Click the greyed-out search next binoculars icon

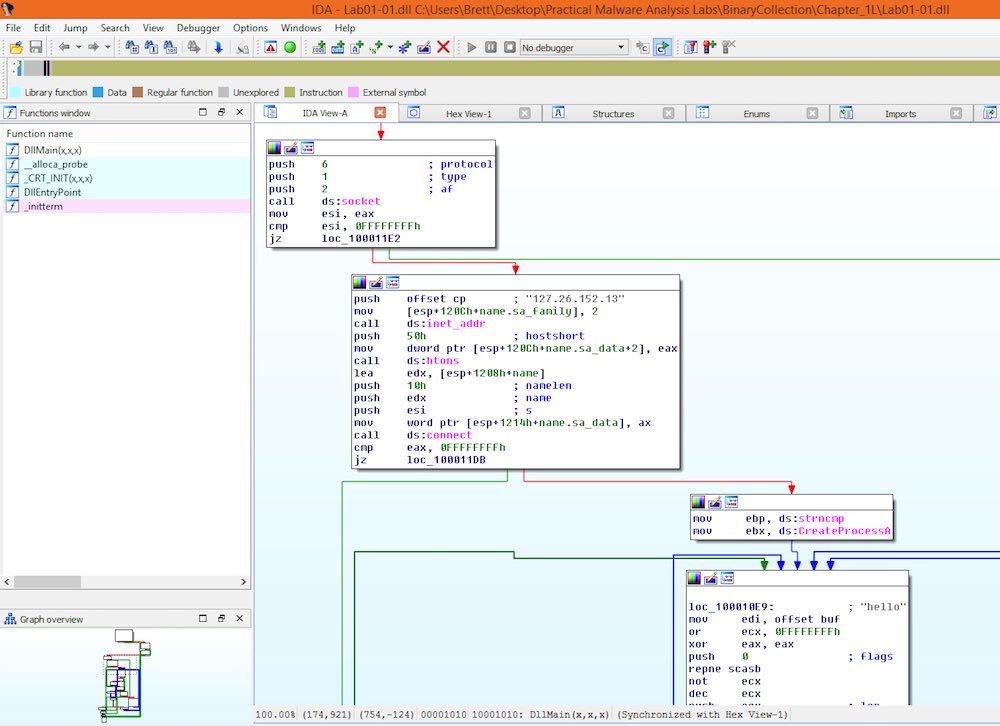click(193, 47)
